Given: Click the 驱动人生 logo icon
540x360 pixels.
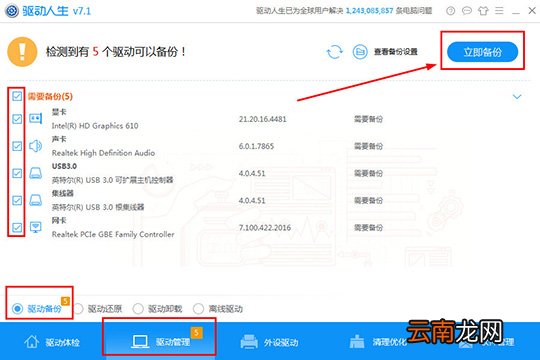Looking at the screenshot, I should pyautogui.click(x=12, y=11).
